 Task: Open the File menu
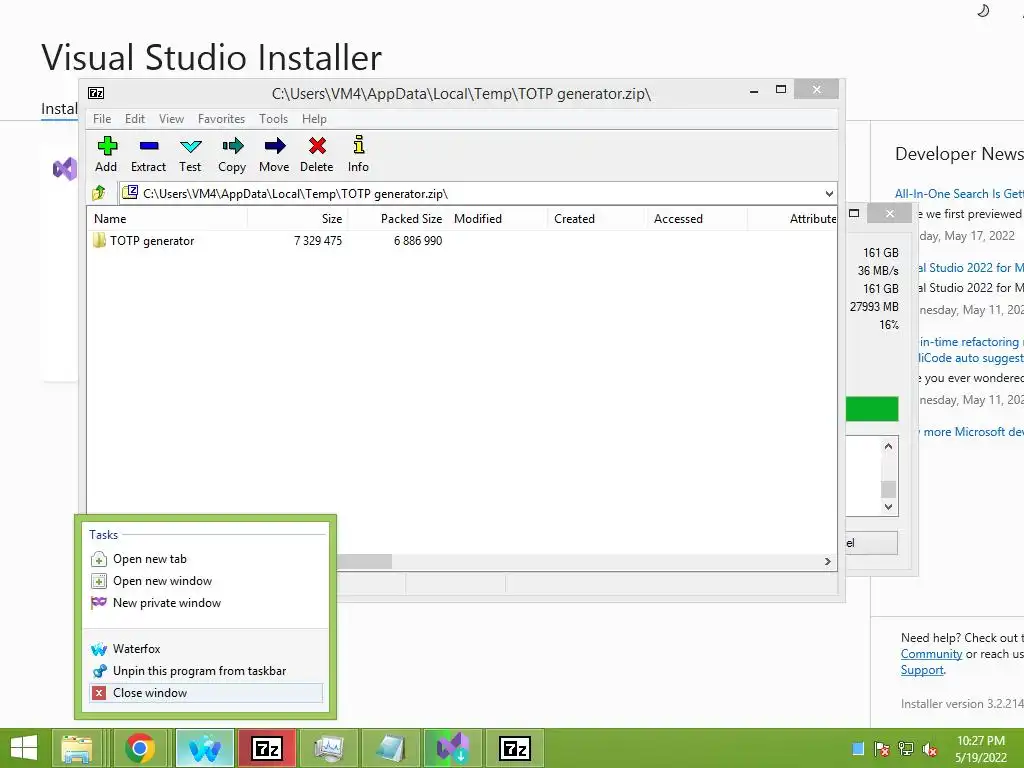coord(102,119)
